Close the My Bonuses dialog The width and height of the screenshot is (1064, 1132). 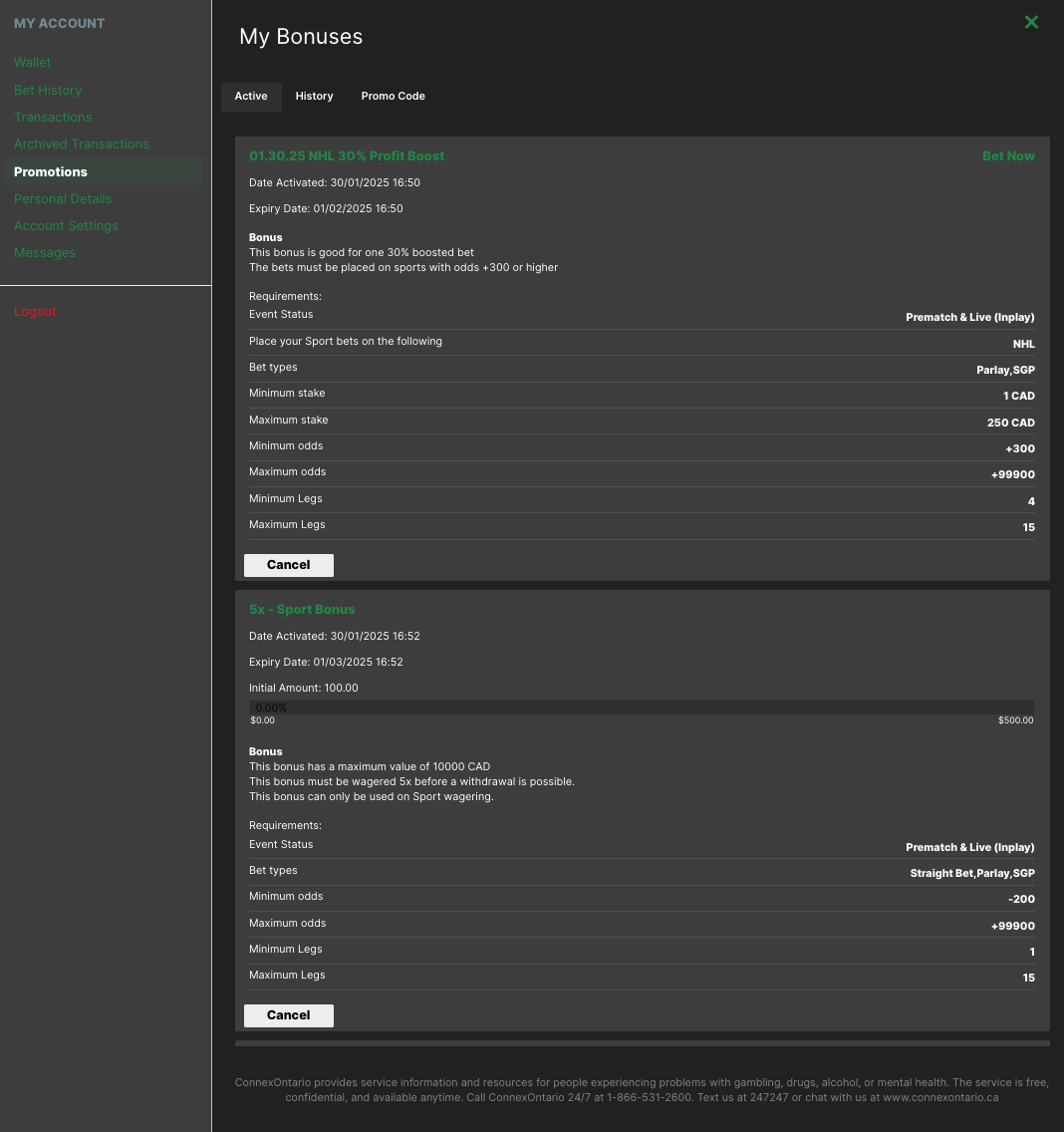click(x=1031, y=21)
